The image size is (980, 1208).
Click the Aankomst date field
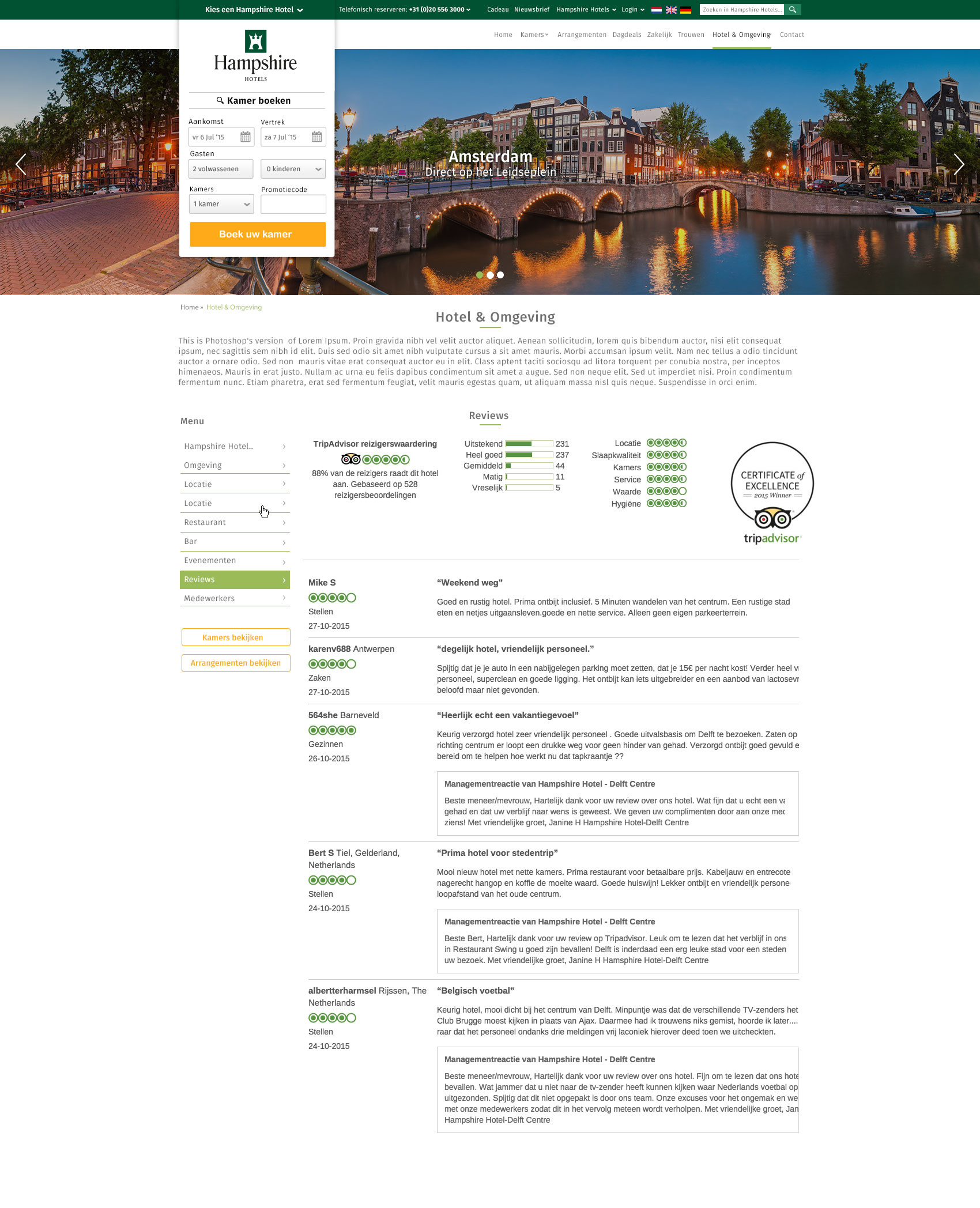(221, 137)
